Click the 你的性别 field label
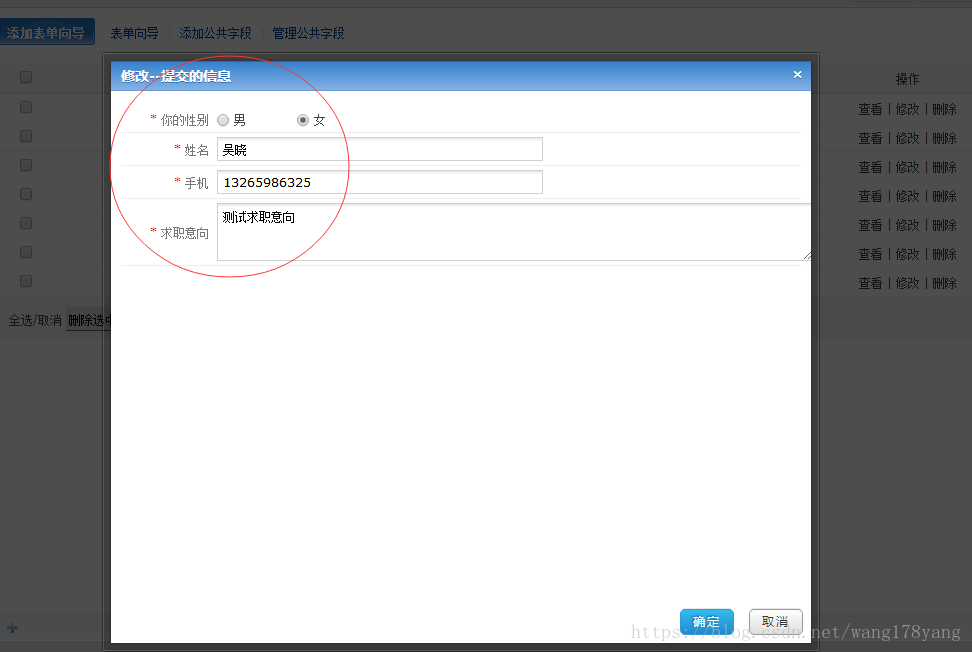 pyautogui.click(x=185, y=120)
